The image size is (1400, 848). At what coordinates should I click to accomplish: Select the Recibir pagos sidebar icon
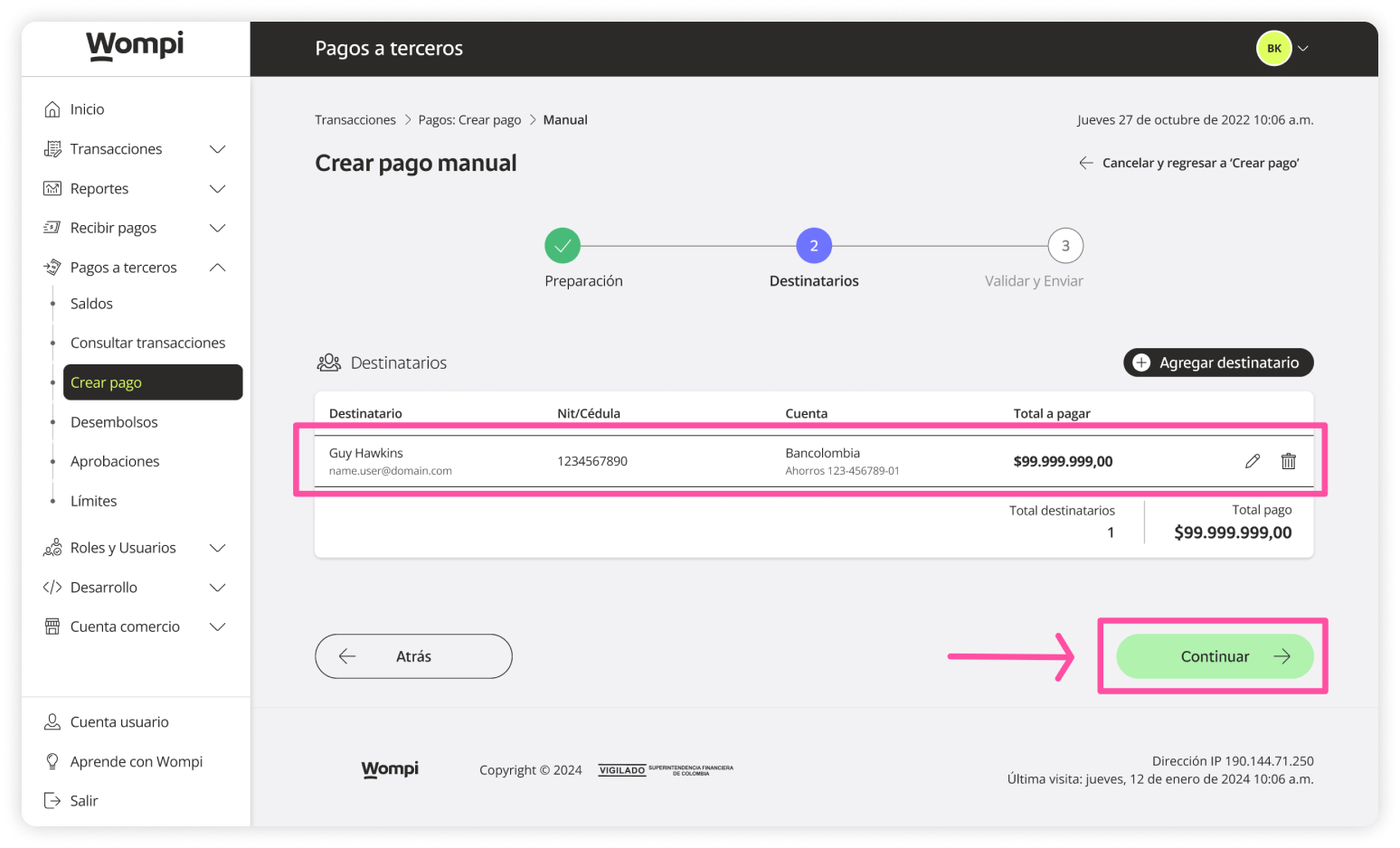tap(52, 227)
